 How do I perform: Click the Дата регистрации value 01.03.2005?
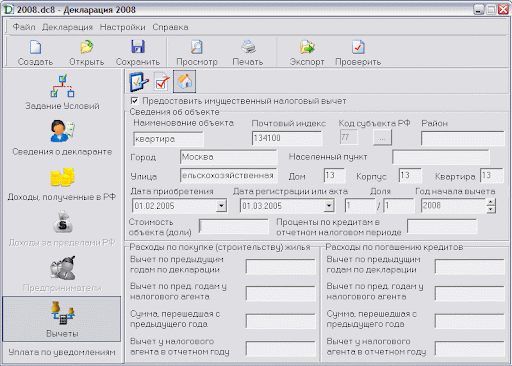[x=262, y=206]
